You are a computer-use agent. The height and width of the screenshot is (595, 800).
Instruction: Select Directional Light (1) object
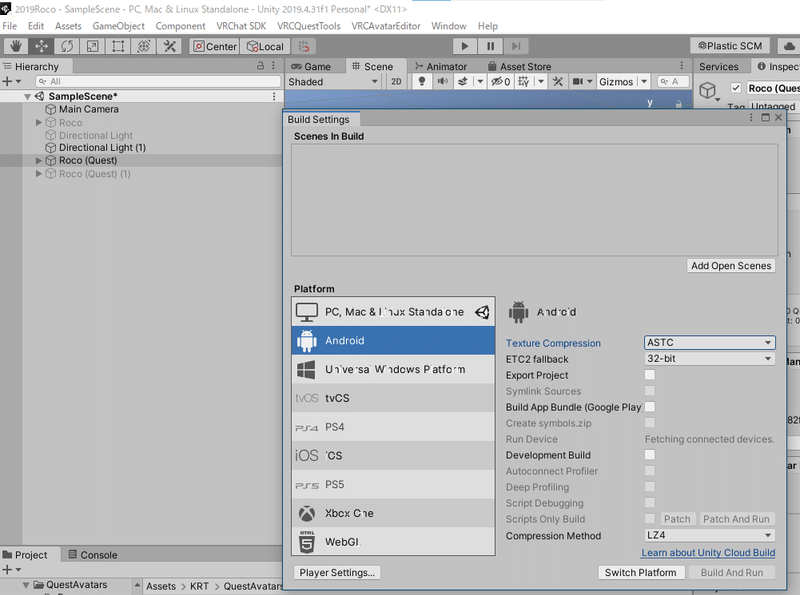click(102, 147)
